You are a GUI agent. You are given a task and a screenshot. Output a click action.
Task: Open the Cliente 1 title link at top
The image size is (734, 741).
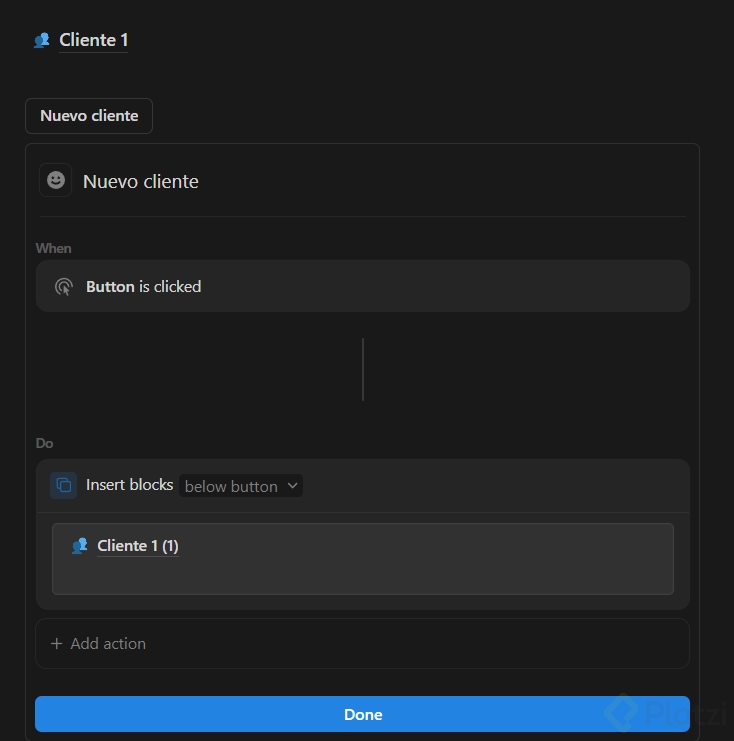click(x=93, y=40)
